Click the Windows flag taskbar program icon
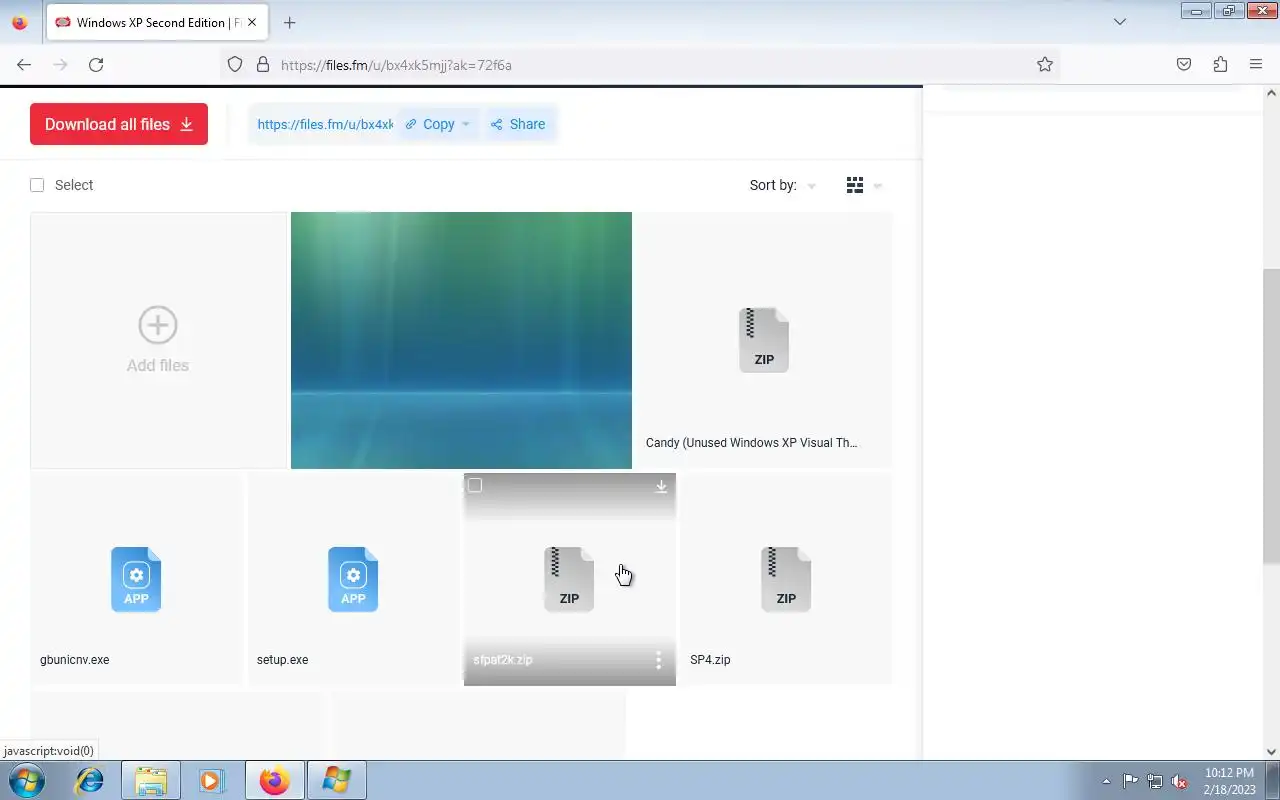 tap(337, 780)
